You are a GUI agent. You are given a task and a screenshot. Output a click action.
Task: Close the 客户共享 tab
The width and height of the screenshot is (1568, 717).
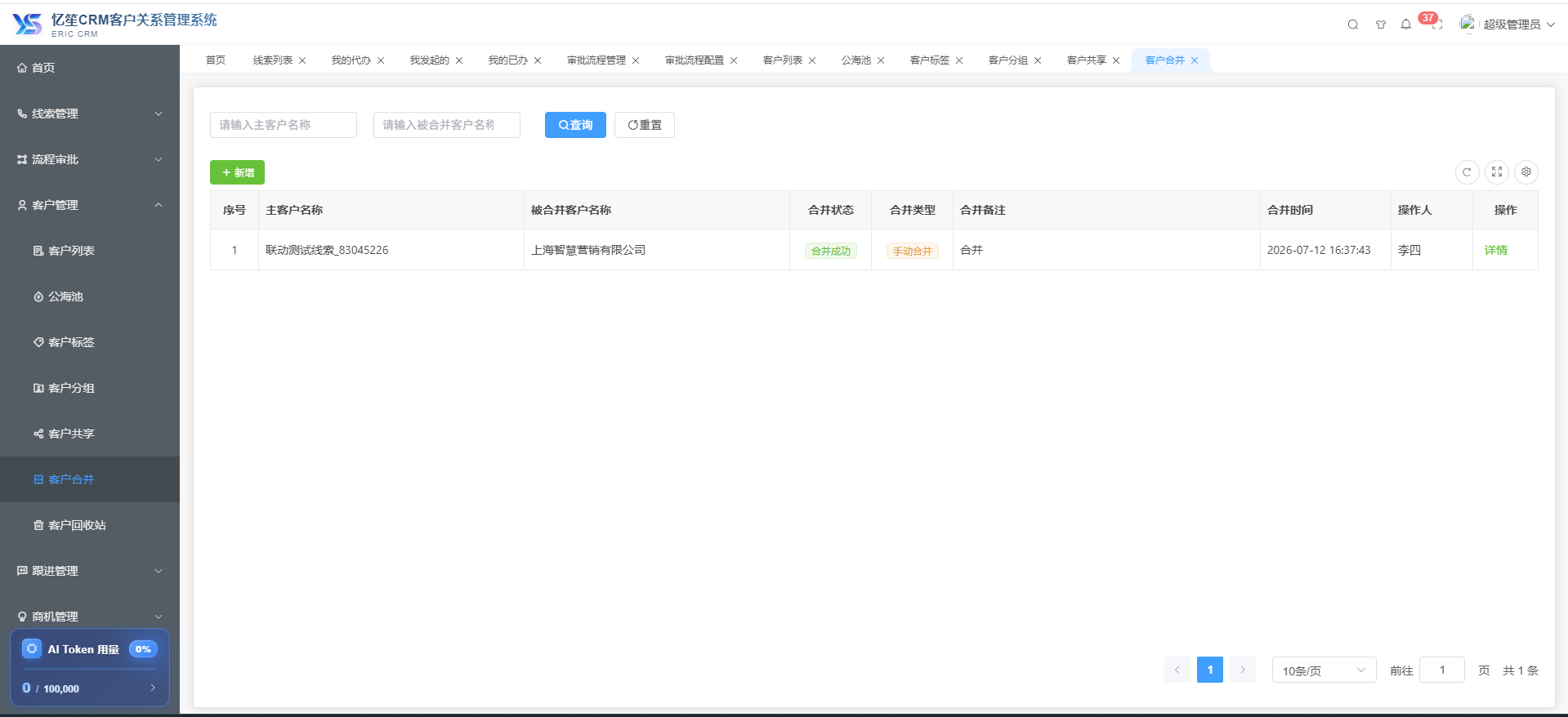(x=1116, y=60)
